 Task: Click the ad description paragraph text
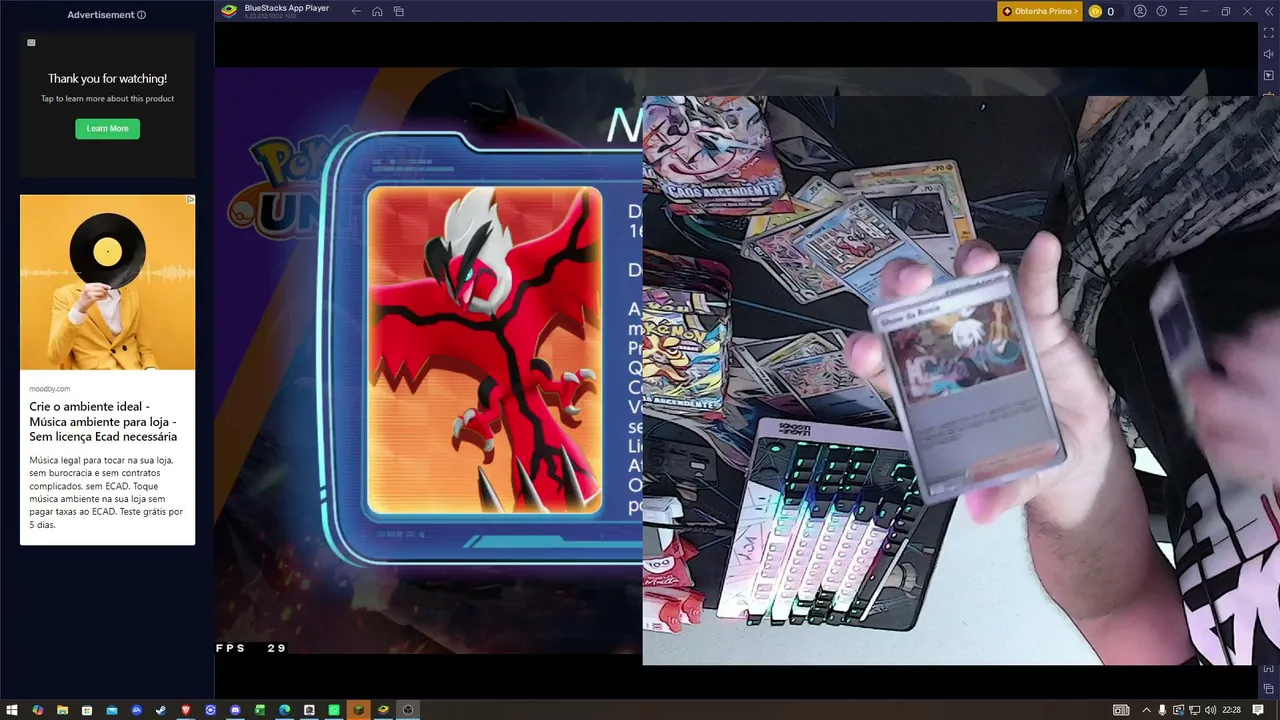point(106,492)
